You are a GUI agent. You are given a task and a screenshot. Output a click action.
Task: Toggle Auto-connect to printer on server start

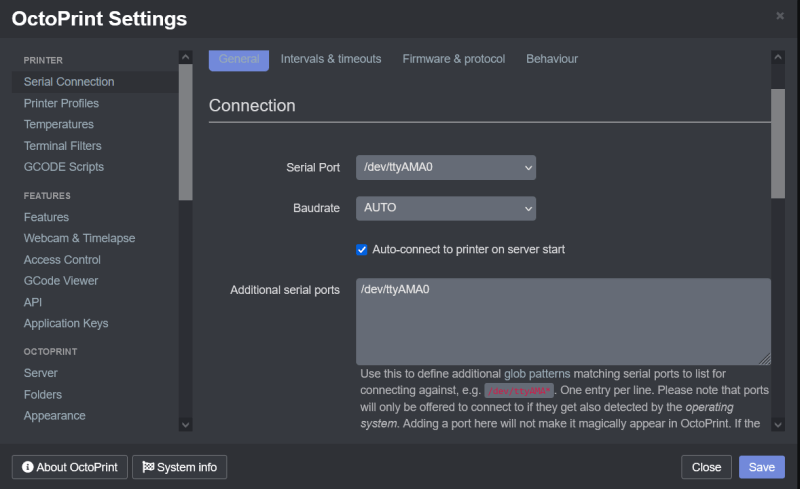(362, 250)
